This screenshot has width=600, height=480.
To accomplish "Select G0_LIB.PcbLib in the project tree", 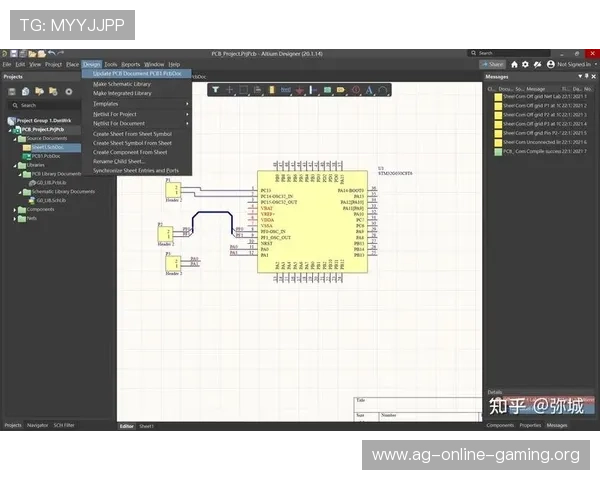I will pyautogui.click(x=51, y=183).
